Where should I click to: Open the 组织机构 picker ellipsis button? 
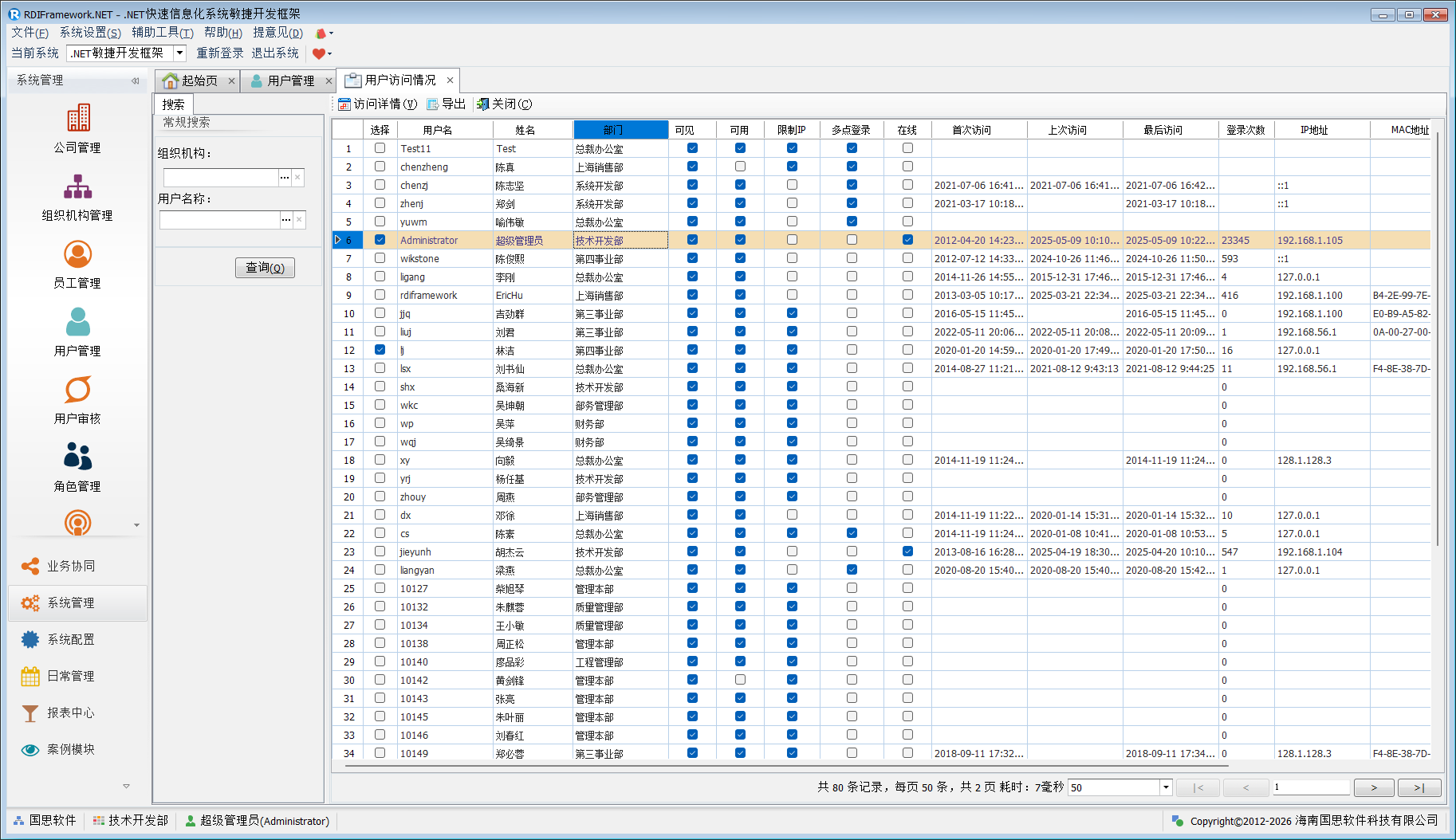285,178
